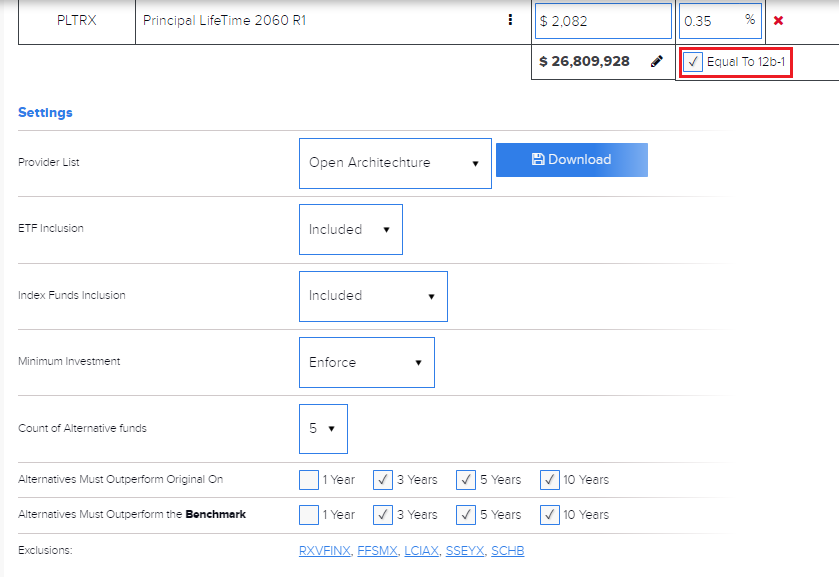Open the ETF Inclusion dropdown
Viewport: 839px width, 577px height.
(x=350, y=229)
